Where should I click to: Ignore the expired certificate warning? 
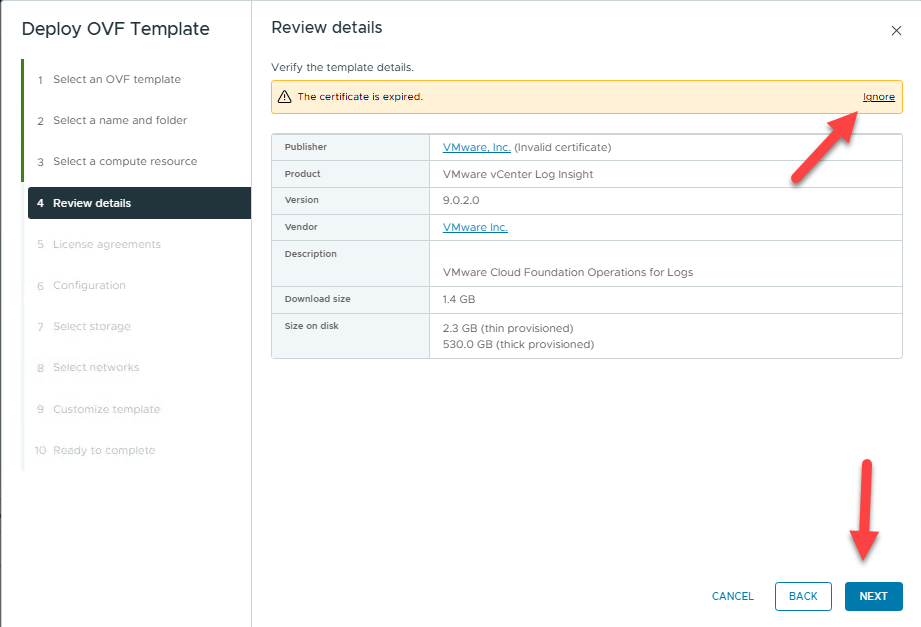878,97
